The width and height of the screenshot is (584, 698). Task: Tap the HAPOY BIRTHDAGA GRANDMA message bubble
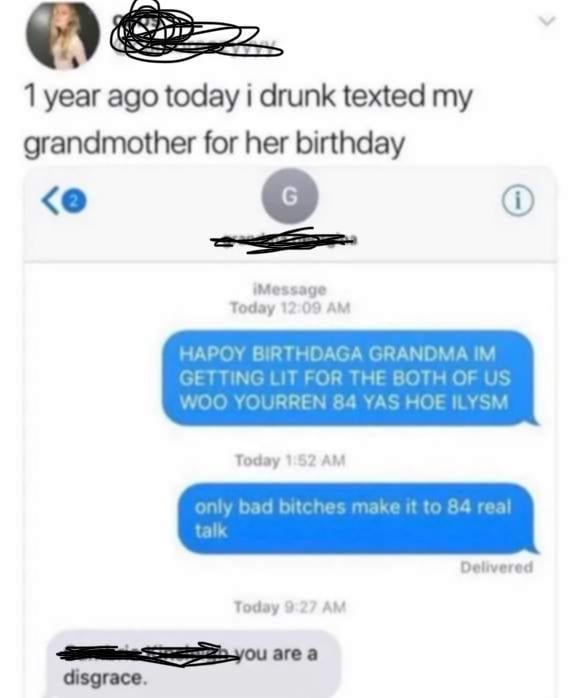pyautogui.click(x=349, y=377)
